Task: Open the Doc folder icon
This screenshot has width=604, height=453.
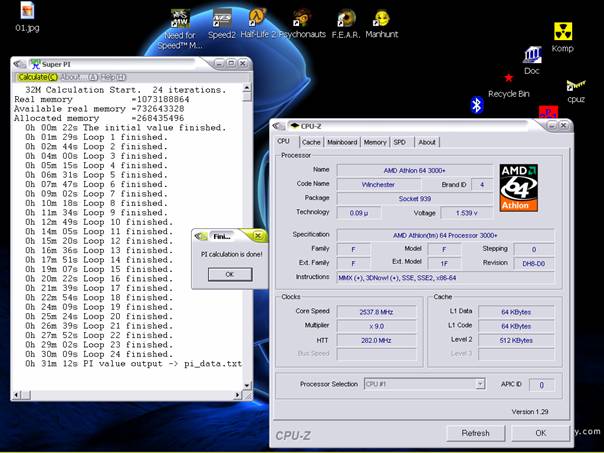Action: [x=532, y=56]
